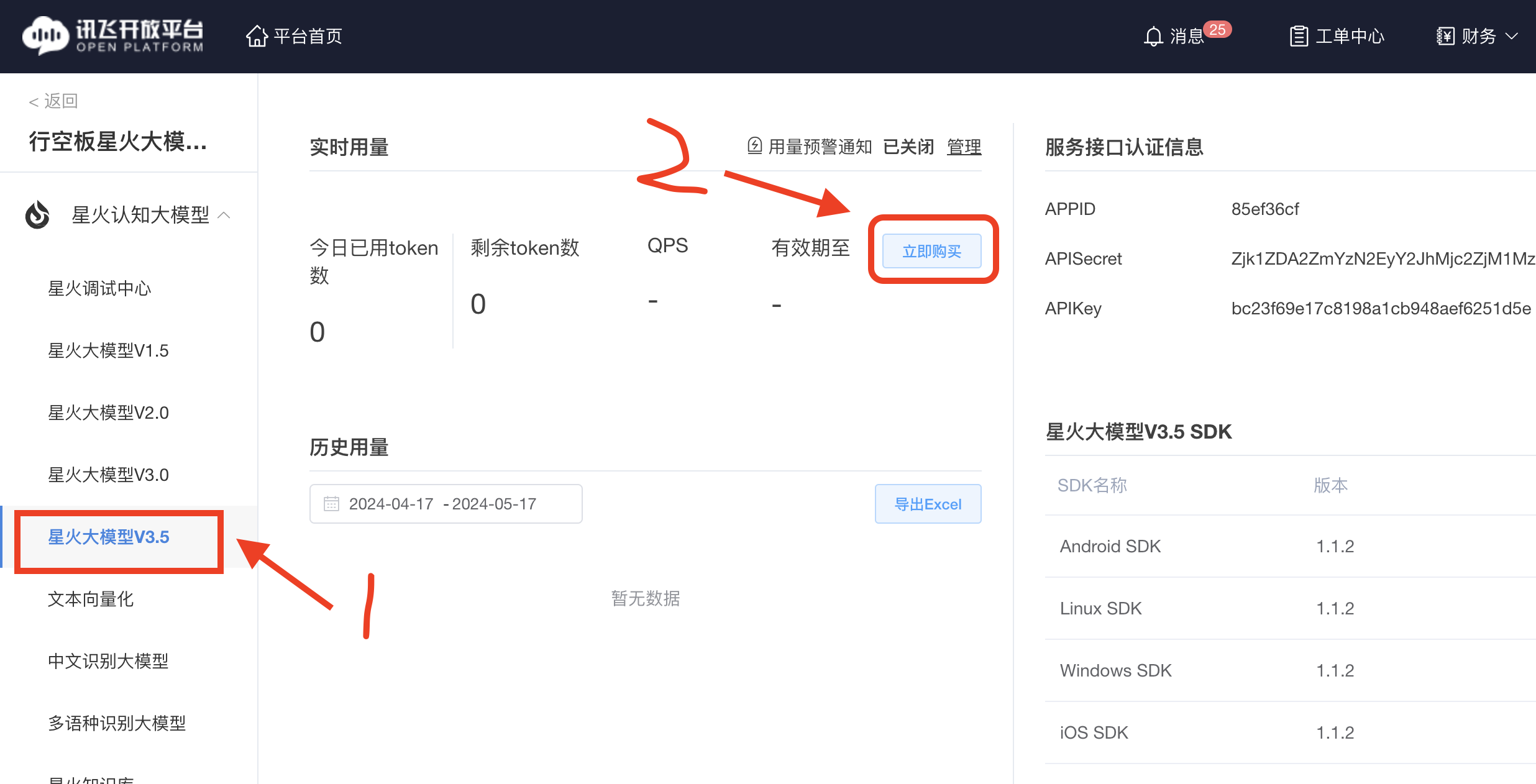Open the 平台首页 home icon
The height and width of the screenshot is (784, 1536).
pos(257,36)
